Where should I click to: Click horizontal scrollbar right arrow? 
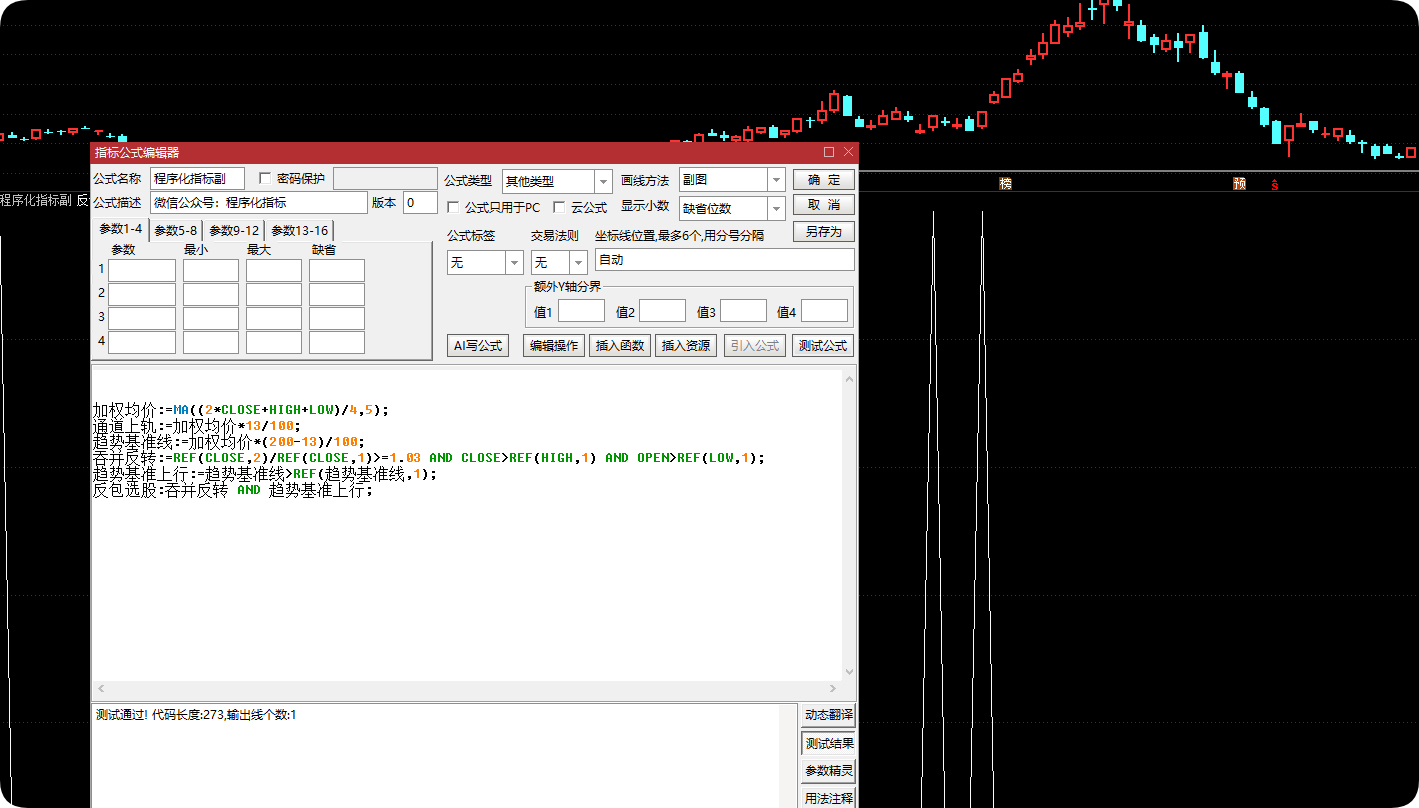(x=834, y=688)
